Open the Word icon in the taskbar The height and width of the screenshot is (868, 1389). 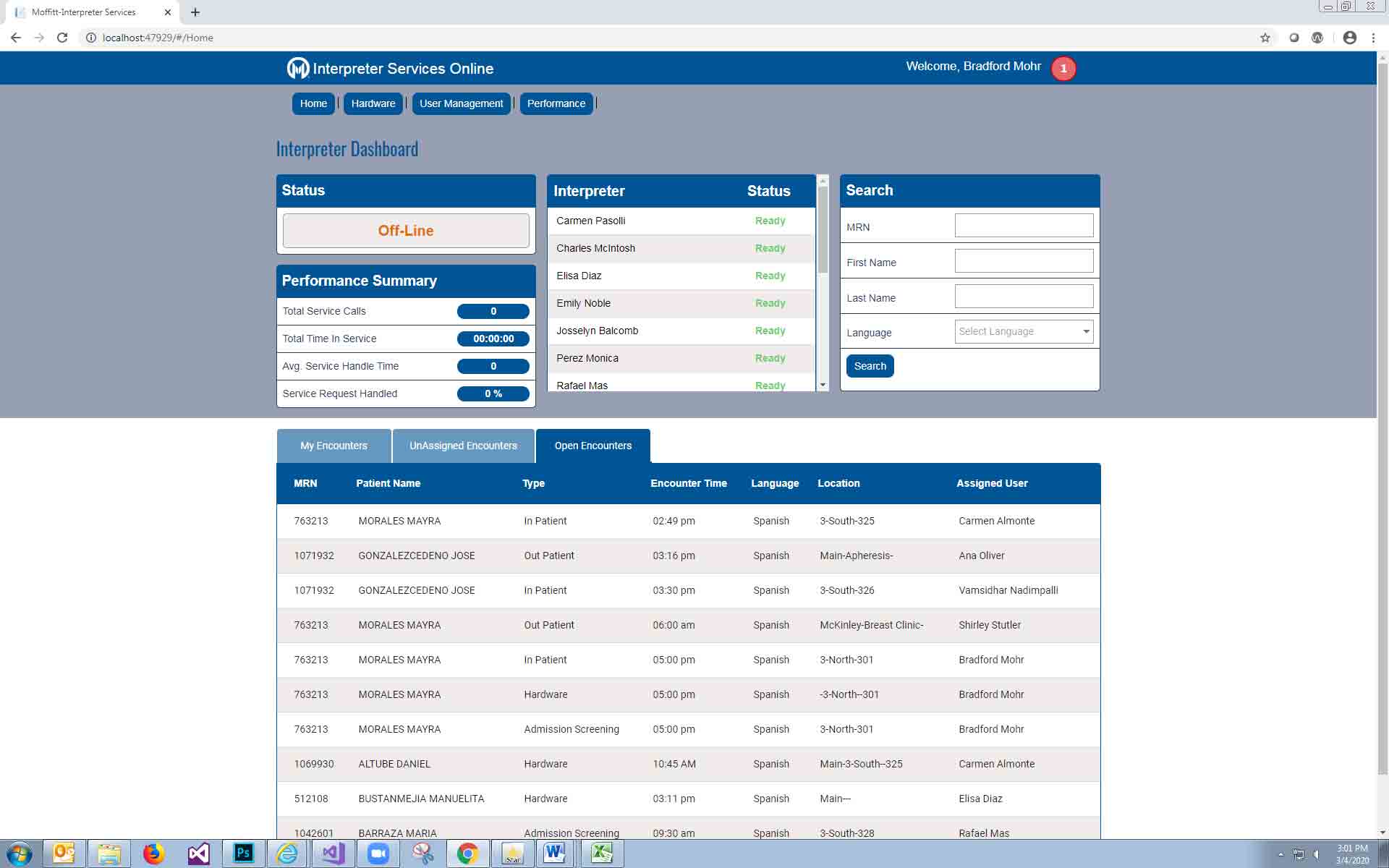(x=555, y=854)
